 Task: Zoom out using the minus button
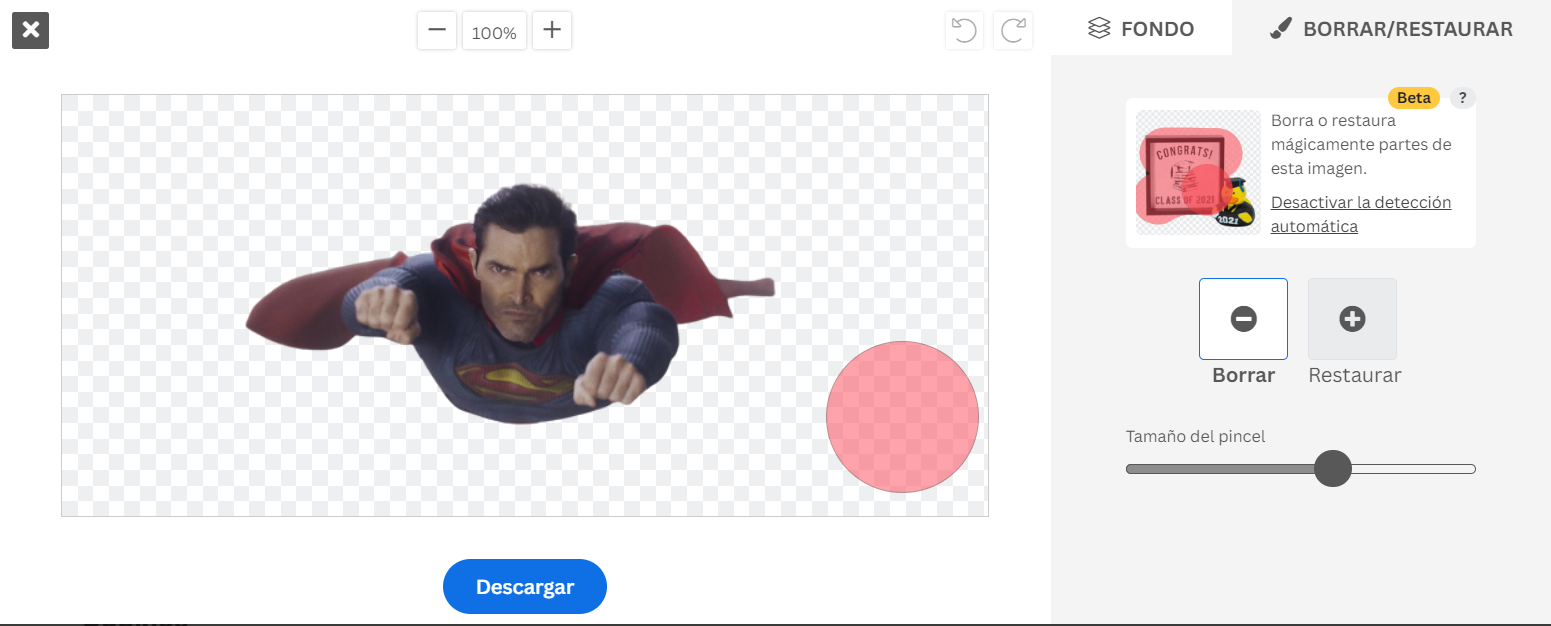point(437,30)
